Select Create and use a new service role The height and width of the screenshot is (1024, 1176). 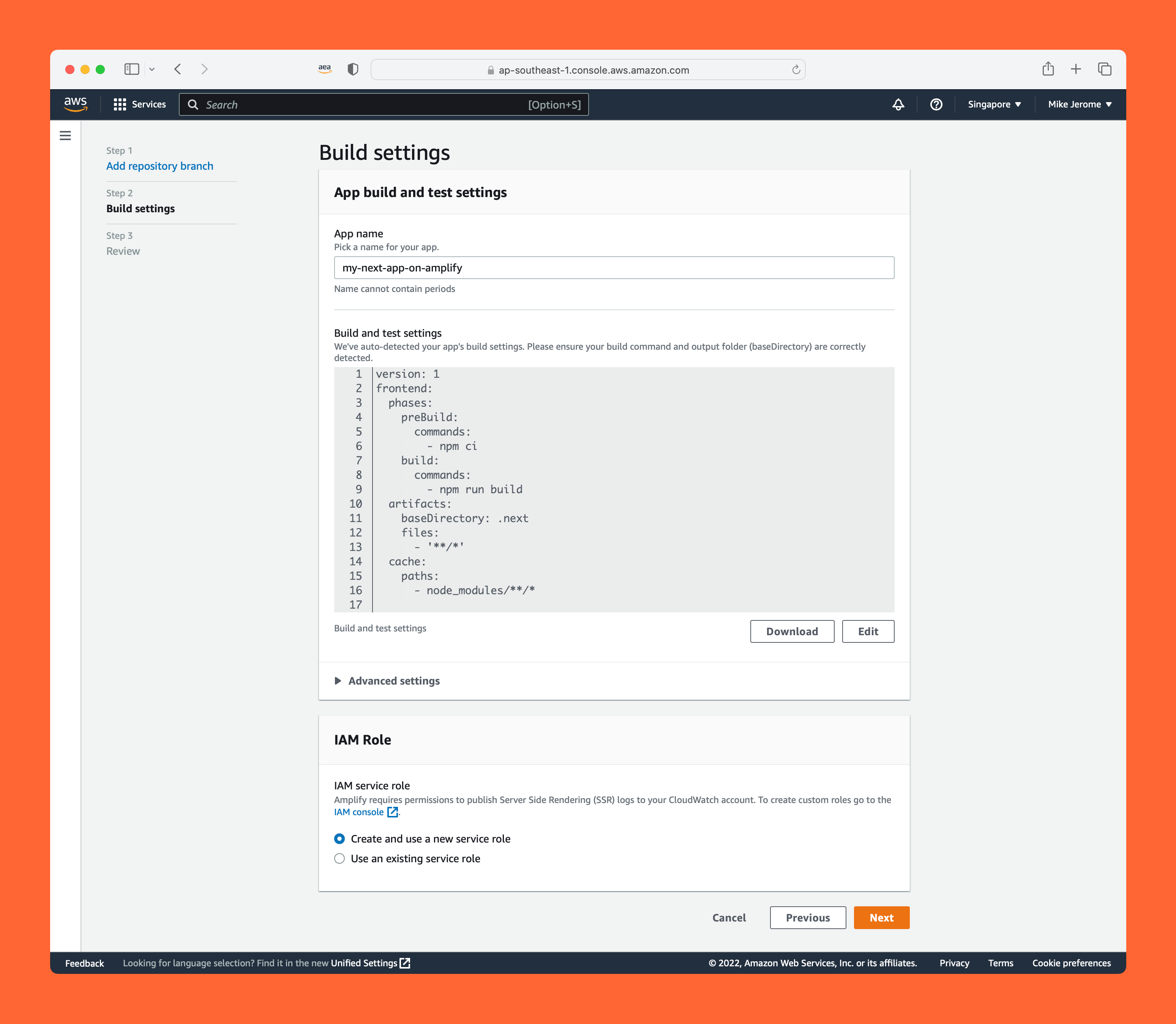click(339, 839)
